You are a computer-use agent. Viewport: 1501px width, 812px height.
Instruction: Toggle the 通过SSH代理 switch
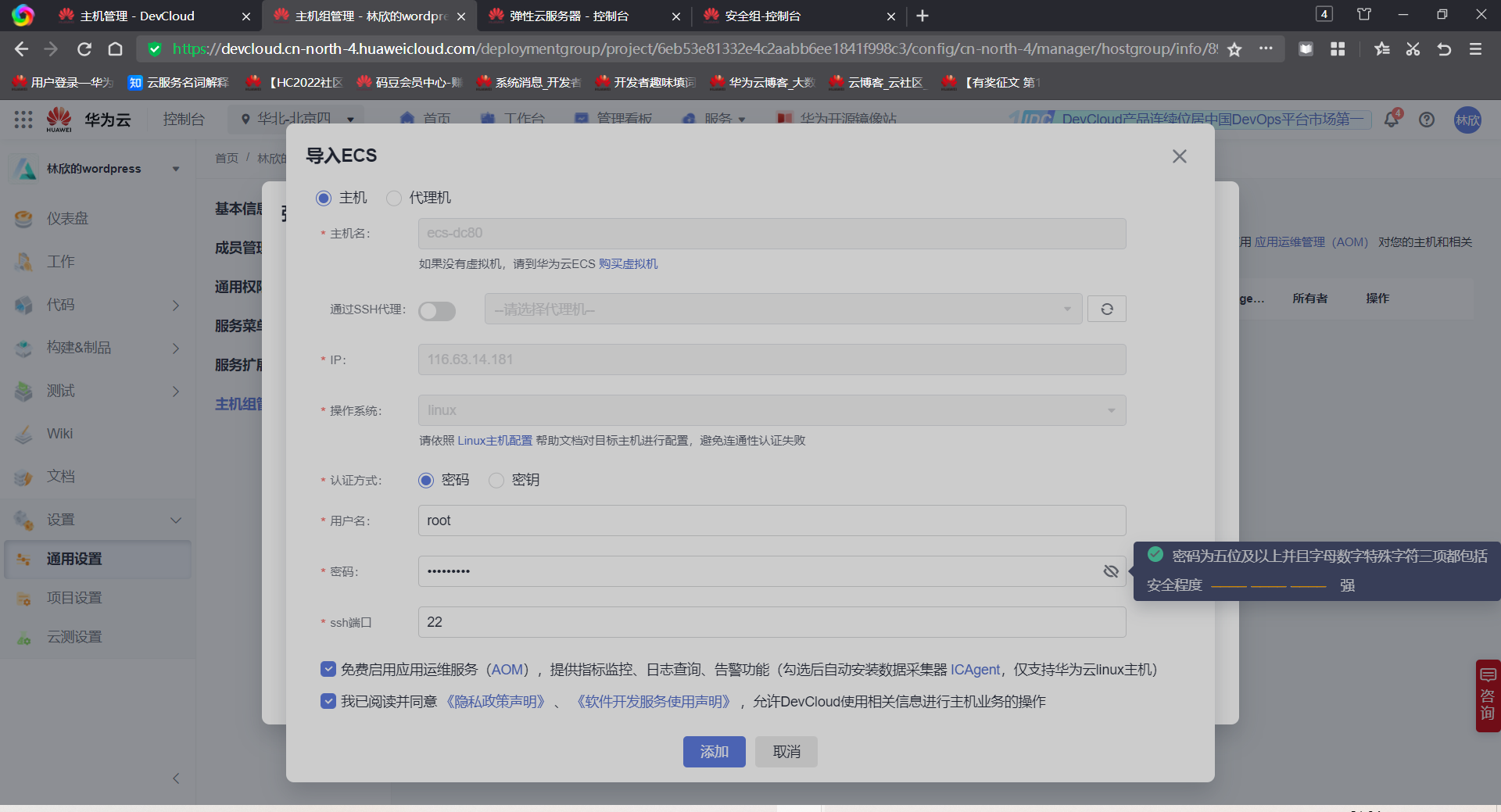click(x=437, y=310)
